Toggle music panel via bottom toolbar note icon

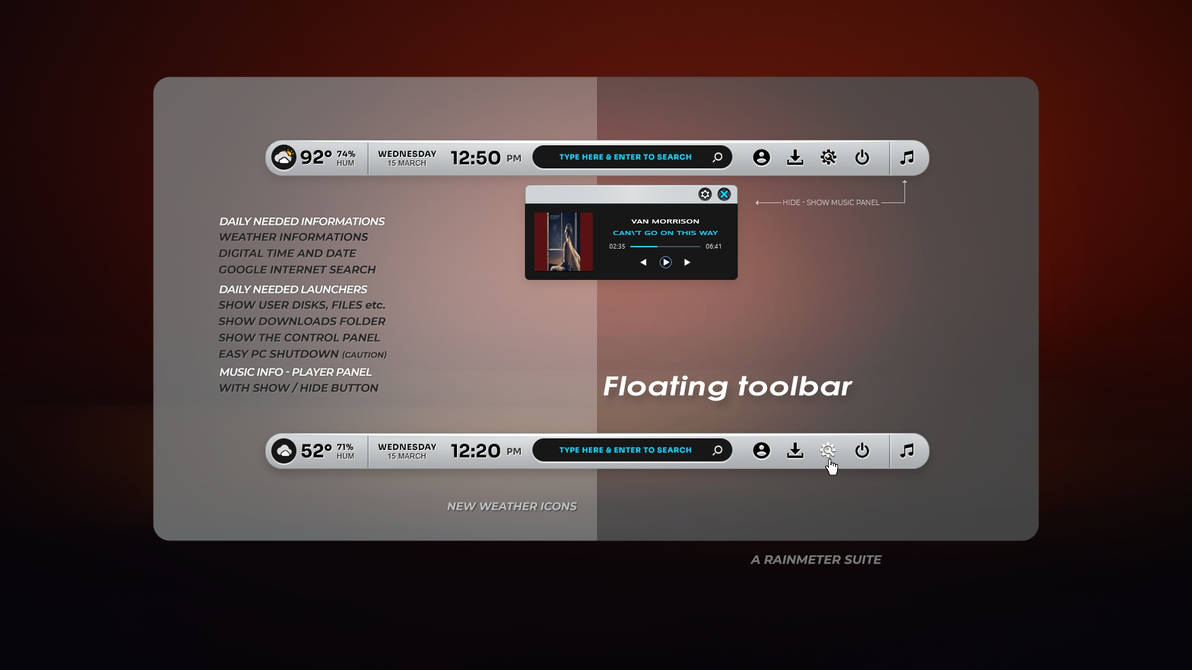pos(907,450)
